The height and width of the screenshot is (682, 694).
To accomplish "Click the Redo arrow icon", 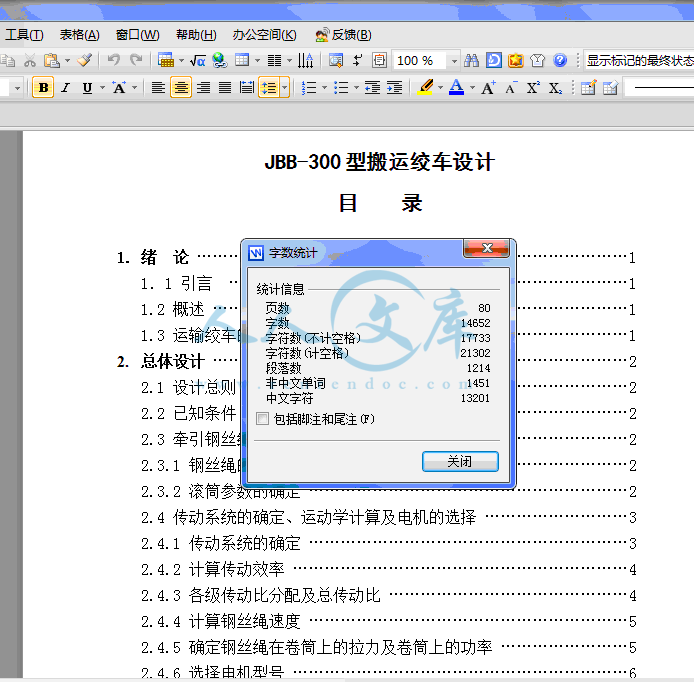I will pos(136,60).
